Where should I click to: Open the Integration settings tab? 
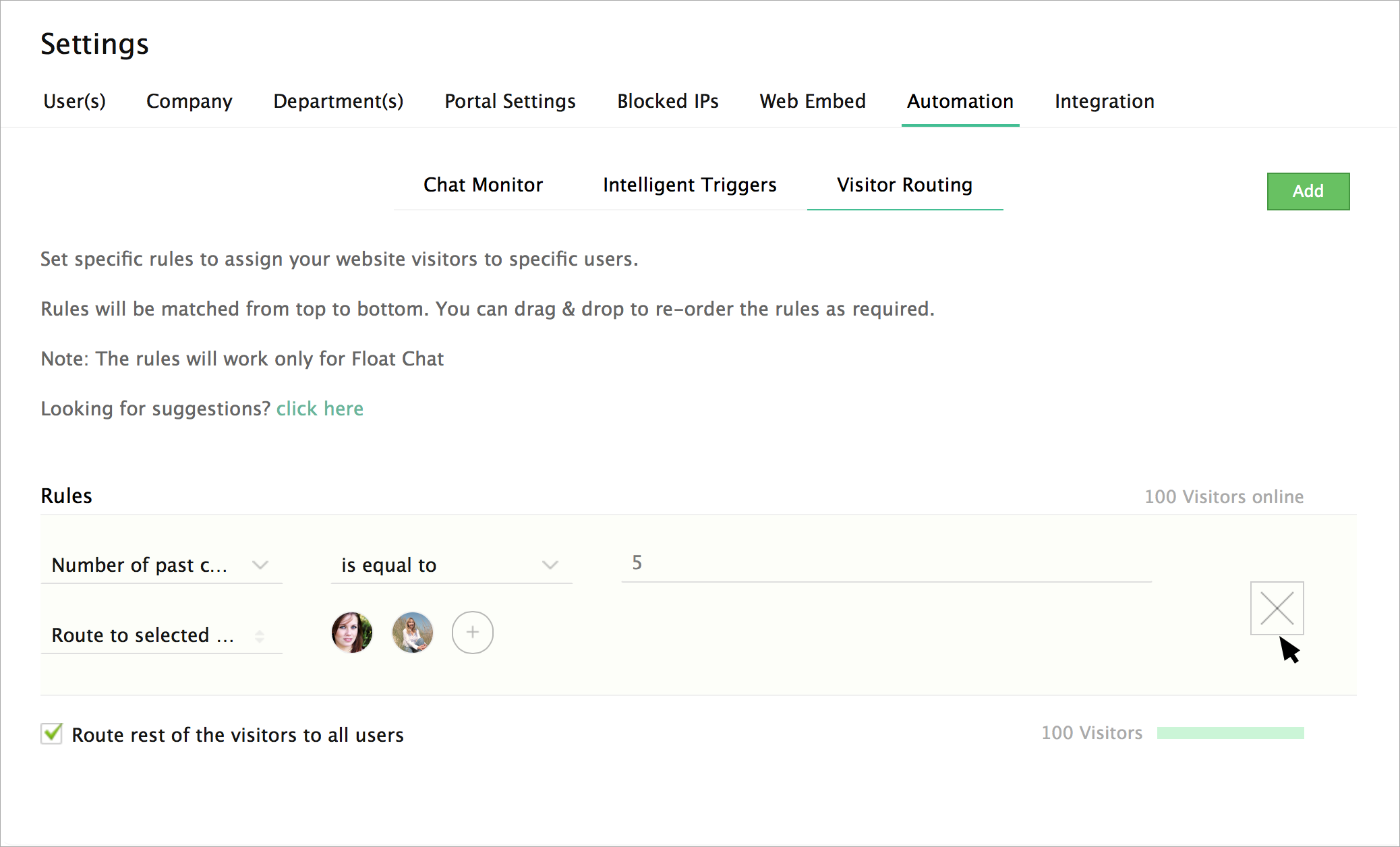tap(1104, 101)
